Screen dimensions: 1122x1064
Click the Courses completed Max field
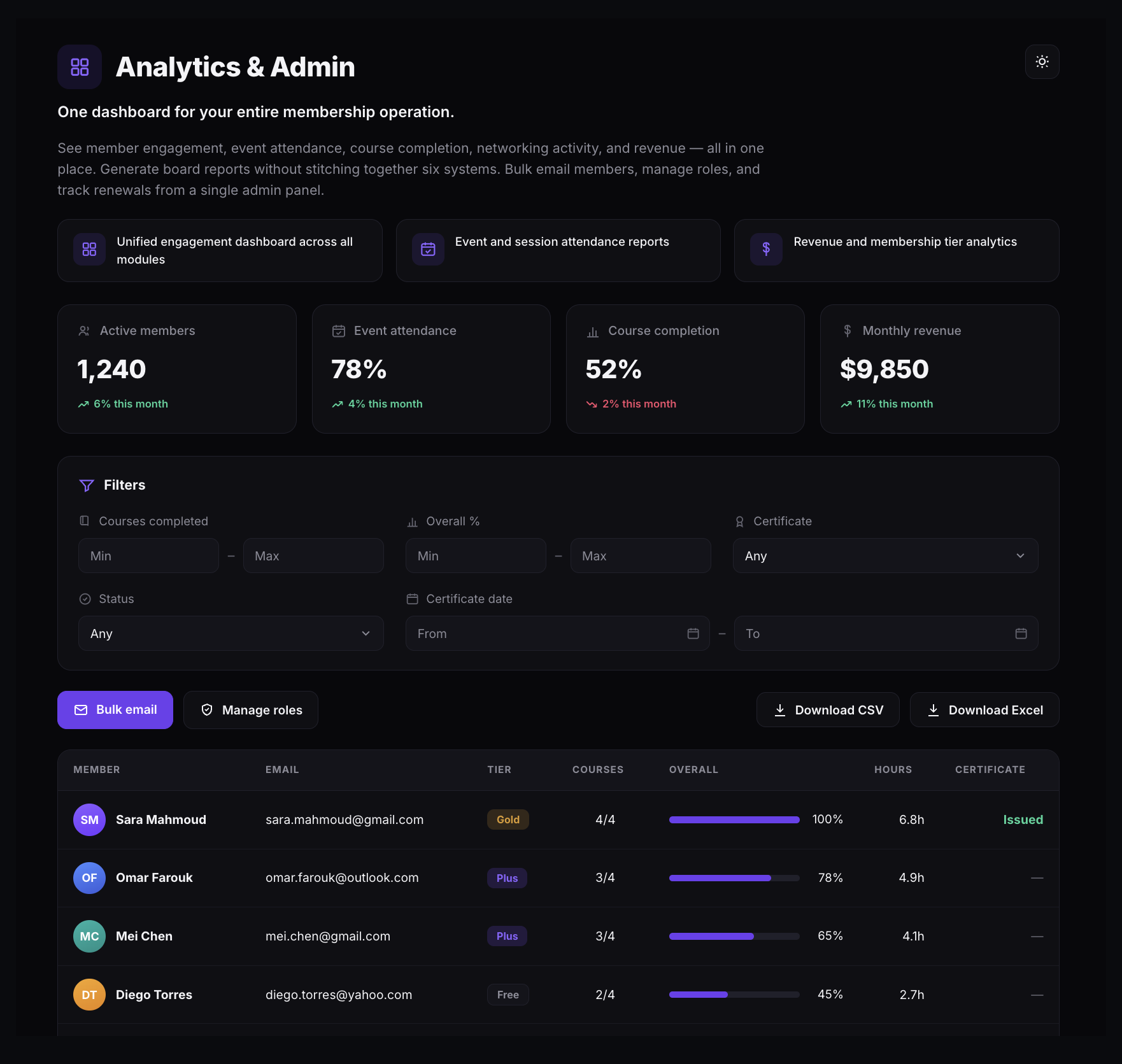point(313,556)
